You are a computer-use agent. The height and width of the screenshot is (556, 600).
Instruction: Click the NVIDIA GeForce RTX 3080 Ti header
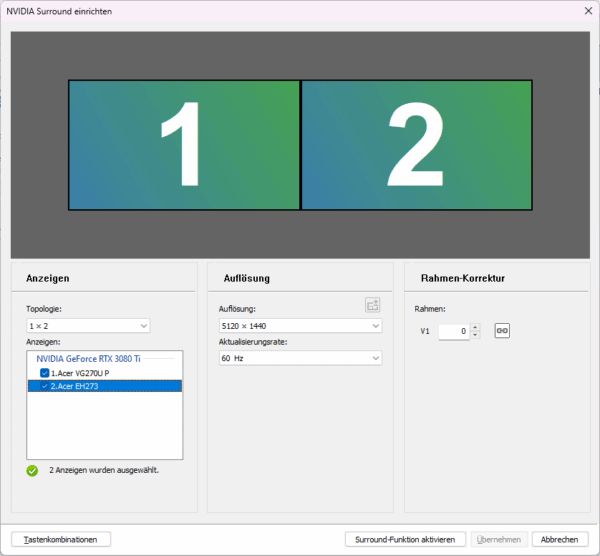coord(88,359)
